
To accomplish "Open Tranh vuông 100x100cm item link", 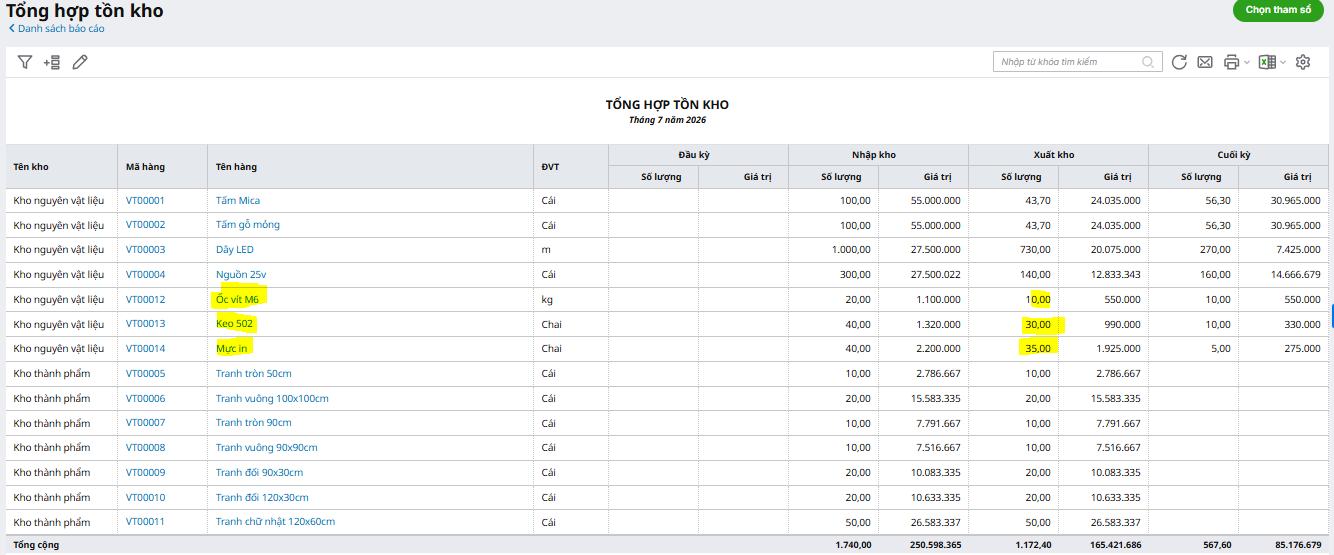I will pos(272,399).
